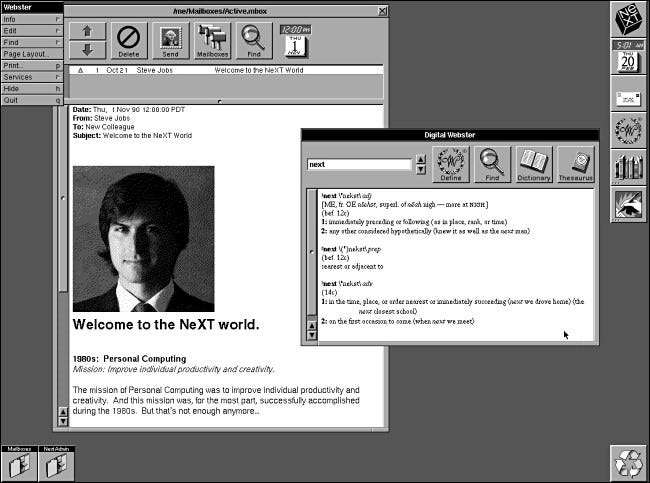Viewport: 650px width, 483px height.
Task: Open the Recycler icon
Action: pyautogui.click(x=628, y=463)
